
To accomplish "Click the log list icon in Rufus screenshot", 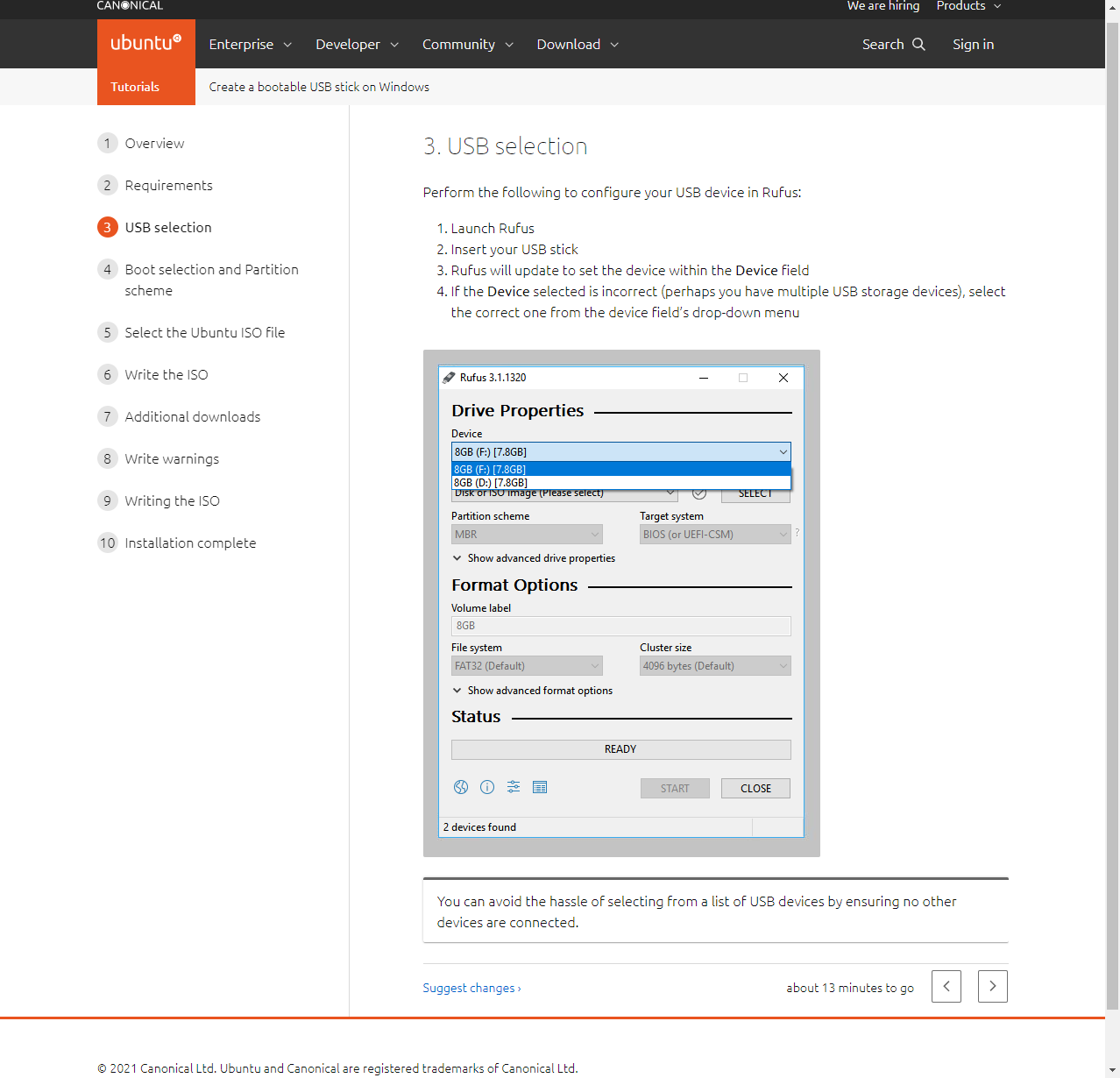I will click(x=540, y=787).
